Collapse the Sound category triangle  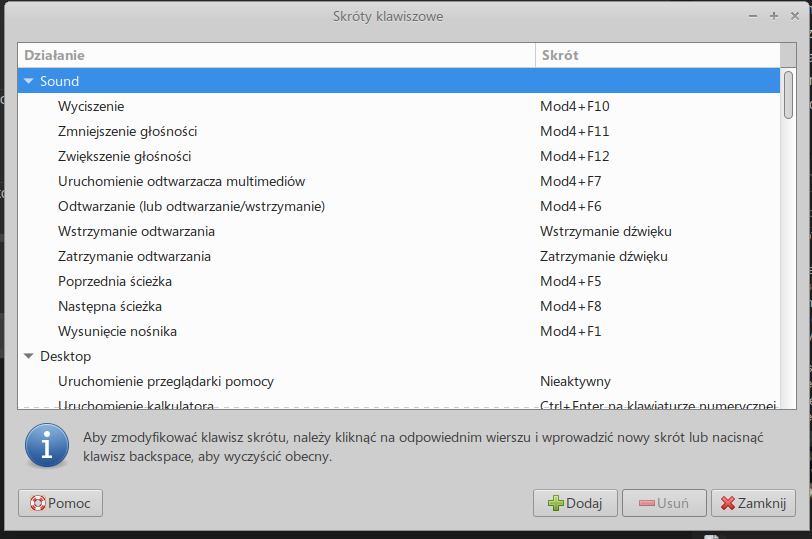point(29,81)
